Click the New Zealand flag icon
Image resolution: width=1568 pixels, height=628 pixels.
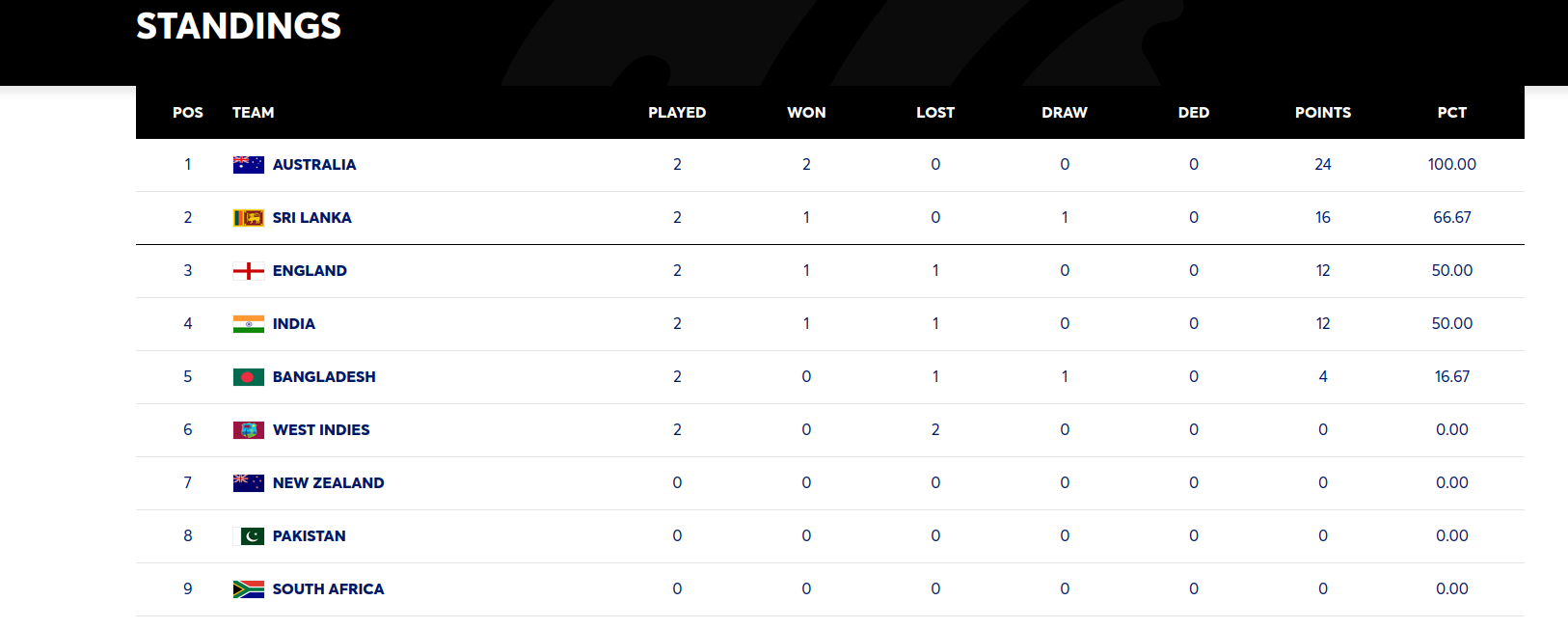248,483
